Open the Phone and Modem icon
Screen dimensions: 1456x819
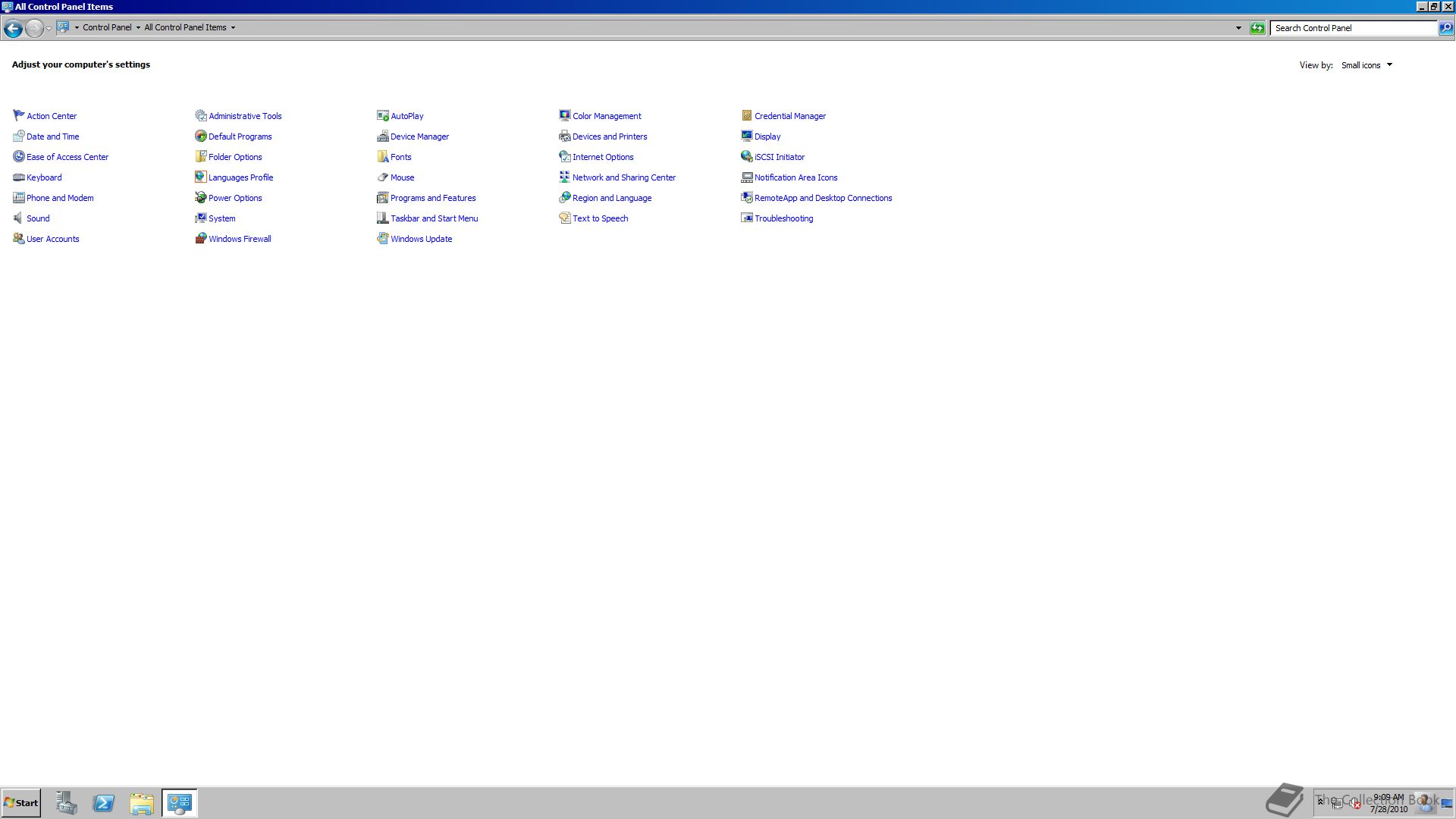point(18,197)
